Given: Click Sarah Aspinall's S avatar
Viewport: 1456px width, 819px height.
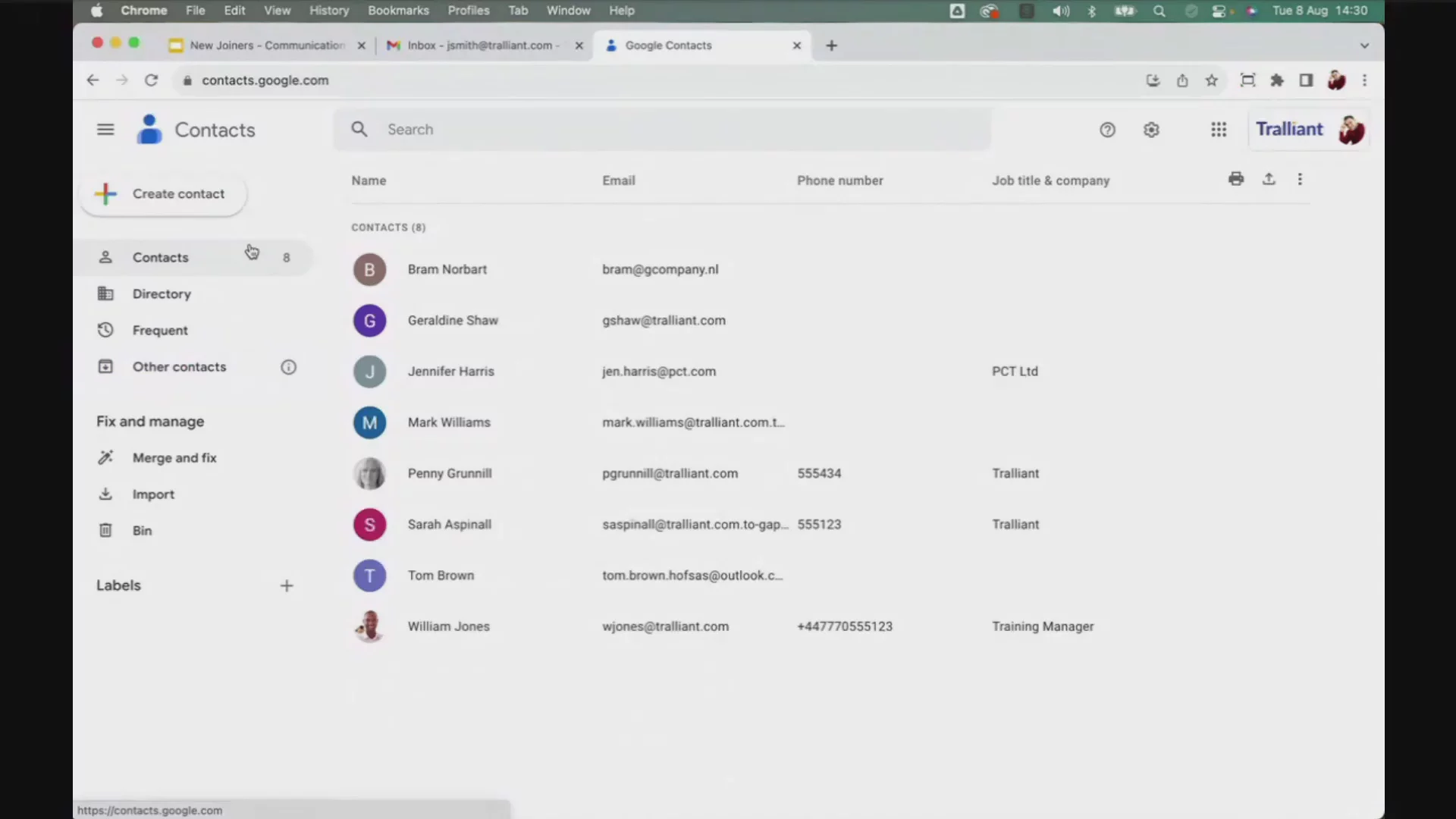Looking at the screenshot, I should pos(369,525).
